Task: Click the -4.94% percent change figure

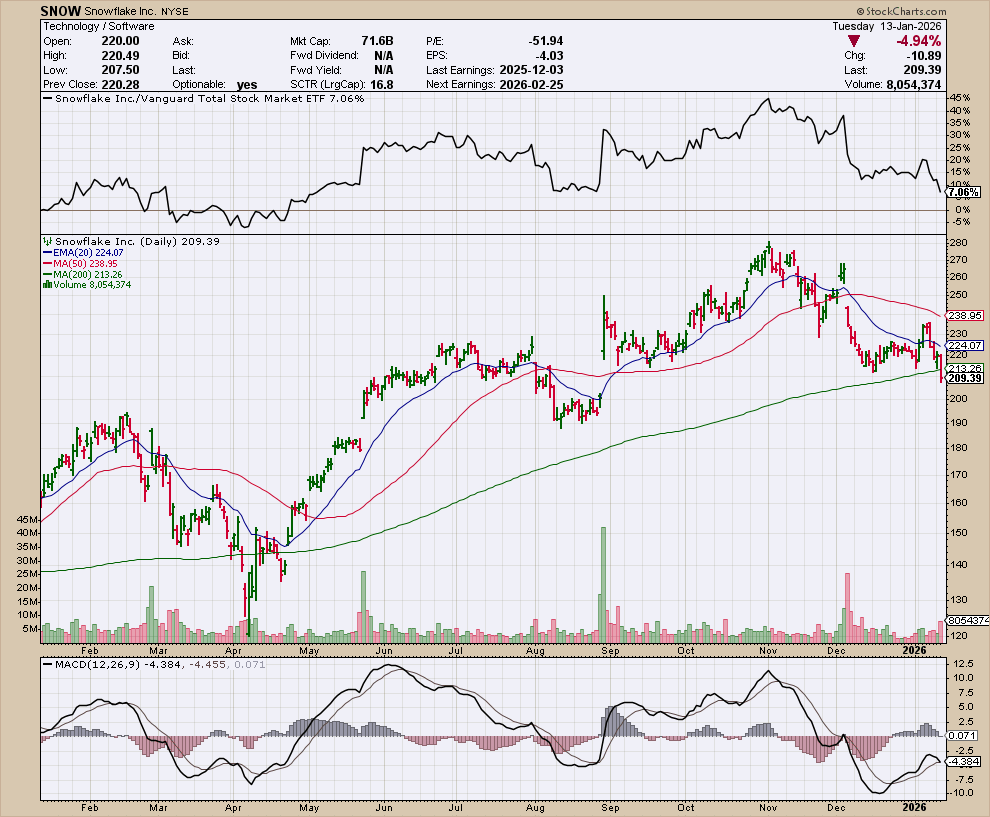Action: coord(918,41)
